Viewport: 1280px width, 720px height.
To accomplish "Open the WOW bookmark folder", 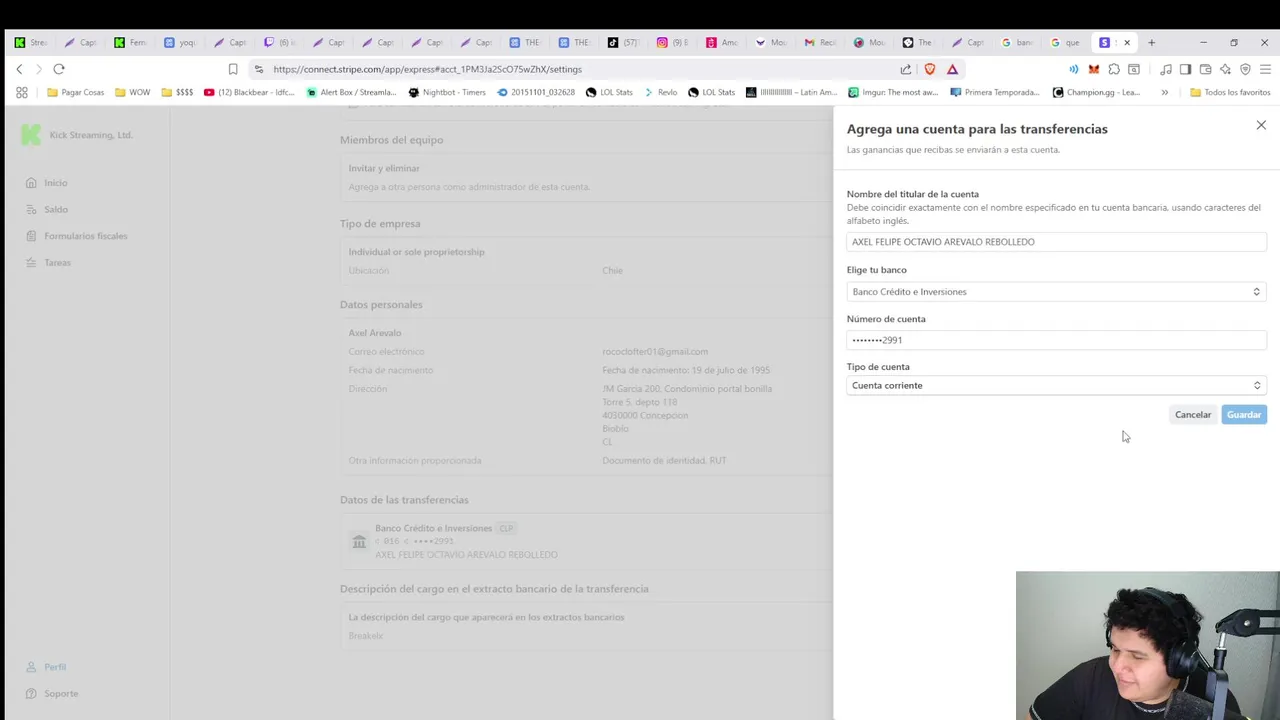I will [132, 92].
